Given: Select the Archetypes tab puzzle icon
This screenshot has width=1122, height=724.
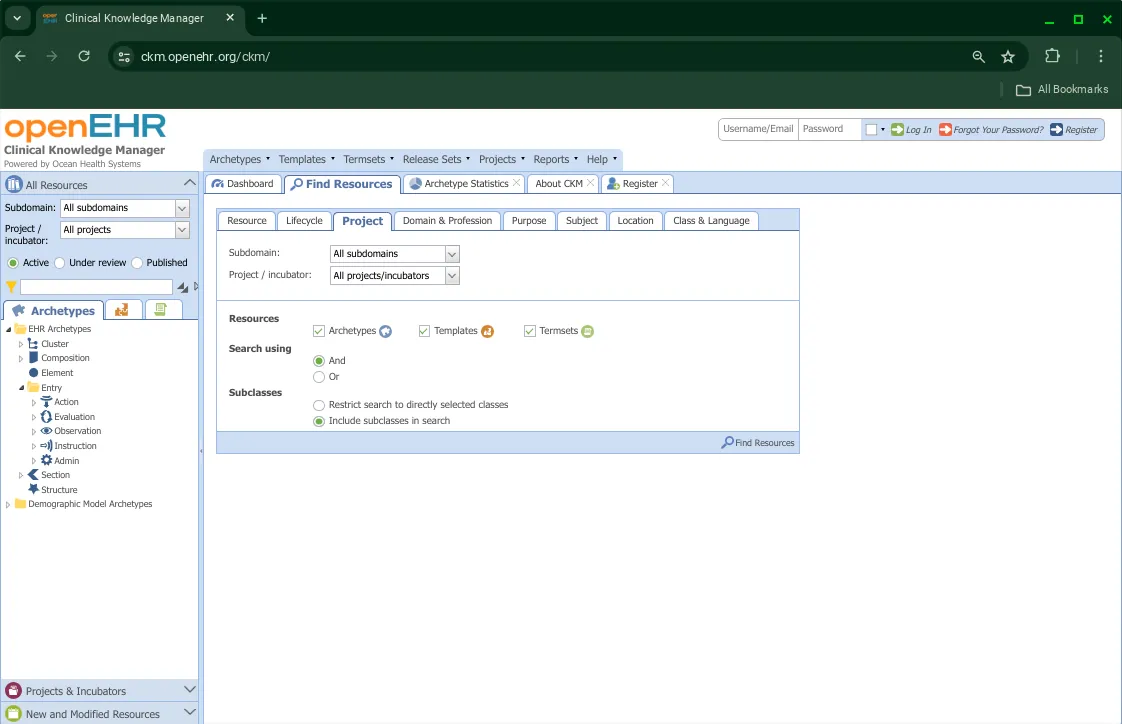Looking at the screenshot, I should pyautogui.click(x=19, y=311).
